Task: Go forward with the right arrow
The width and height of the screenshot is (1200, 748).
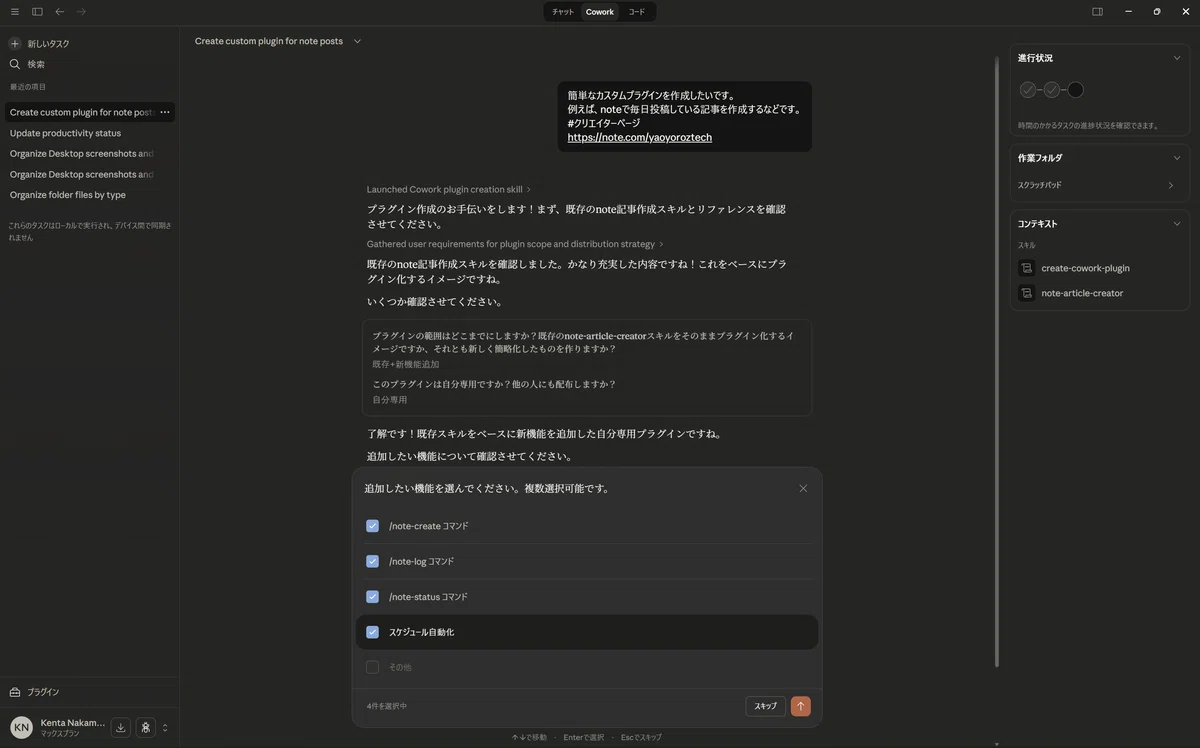Action: [x=81, y=12]
